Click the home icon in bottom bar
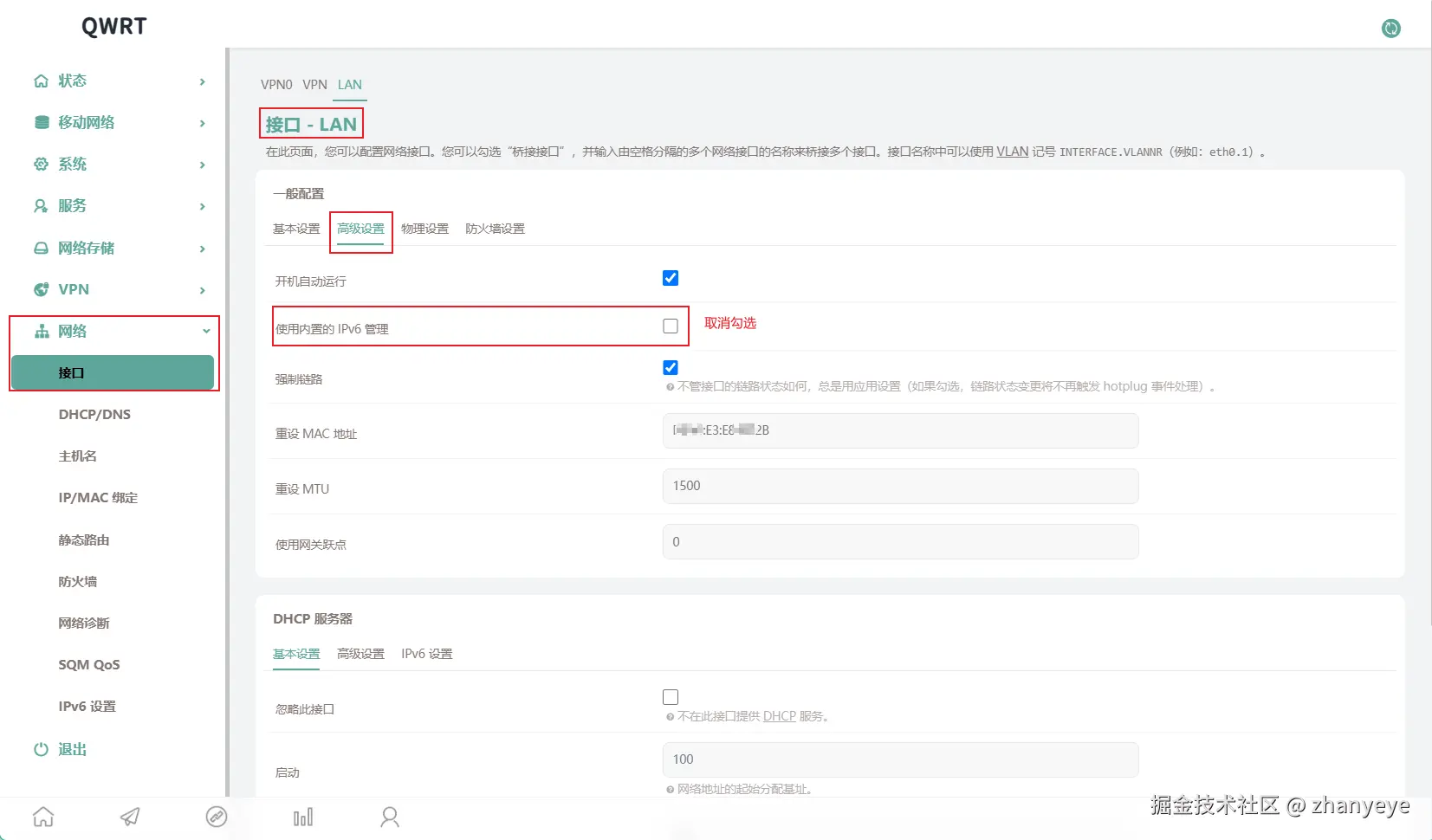The width and height of the screenshot is (1432, 840). [x=43, y=817]
